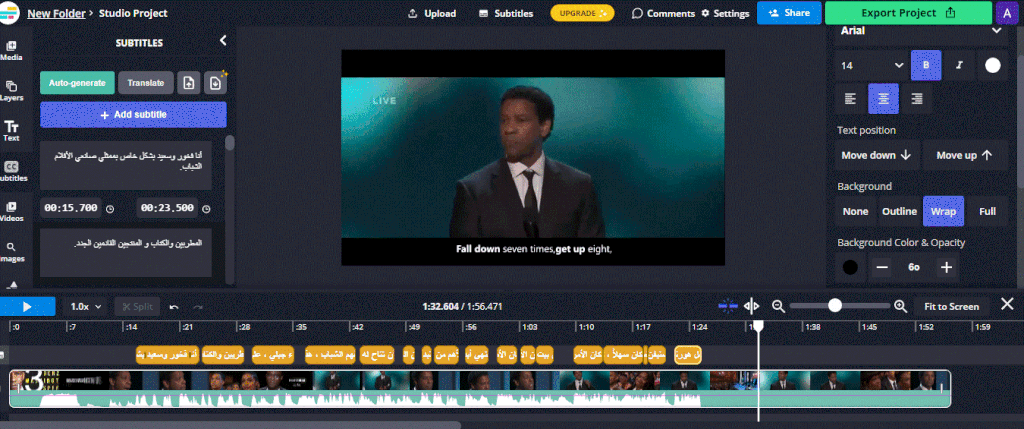
Task: Click the Fit to Screen button
Action: [x=952, y=306]
